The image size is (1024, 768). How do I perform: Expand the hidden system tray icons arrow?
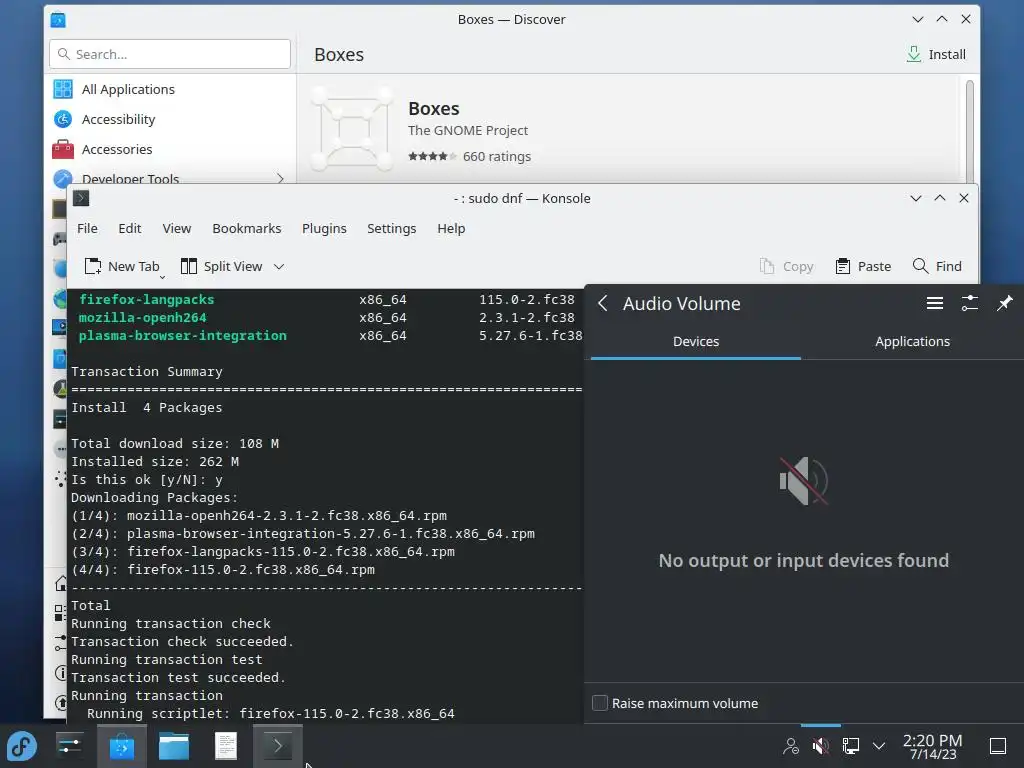(879, 746)
